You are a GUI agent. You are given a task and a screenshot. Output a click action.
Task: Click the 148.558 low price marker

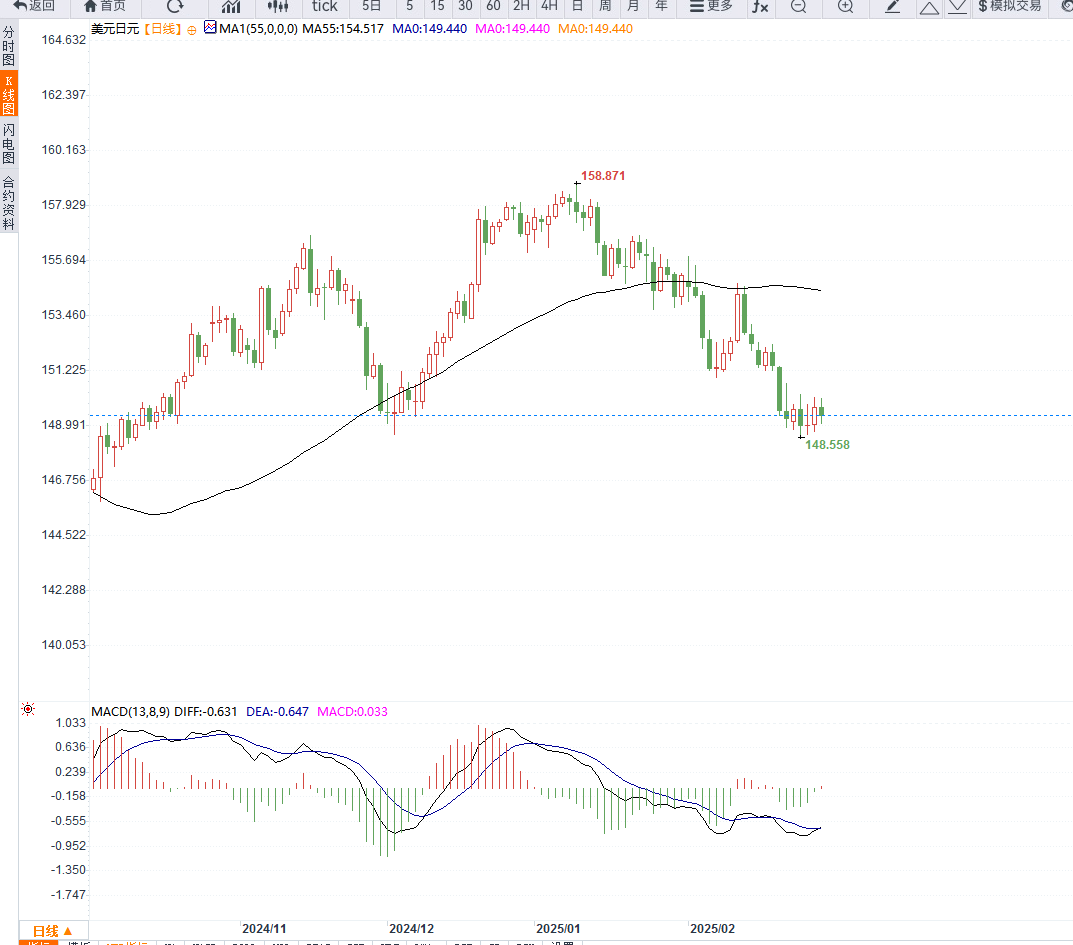pyautogui.click(x=827, y=445)
